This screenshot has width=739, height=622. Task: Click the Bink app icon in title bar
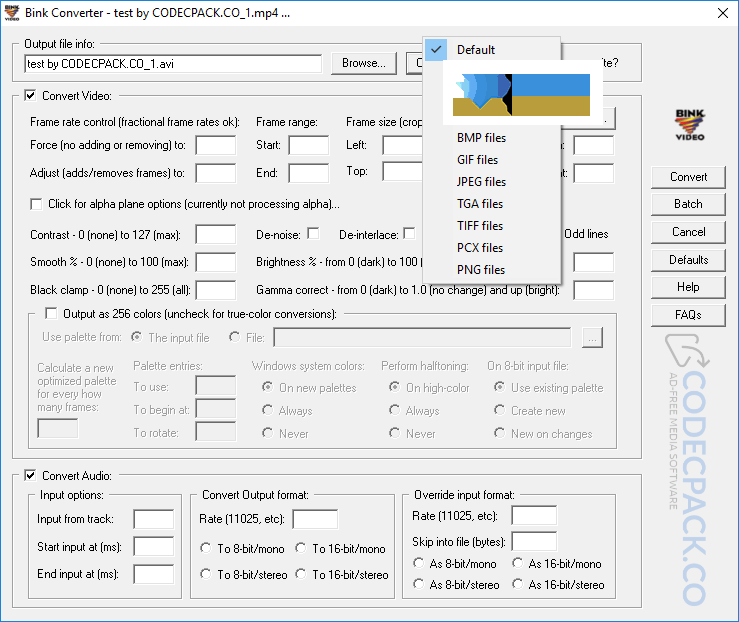pyautogui.click(x=12, y=13)
